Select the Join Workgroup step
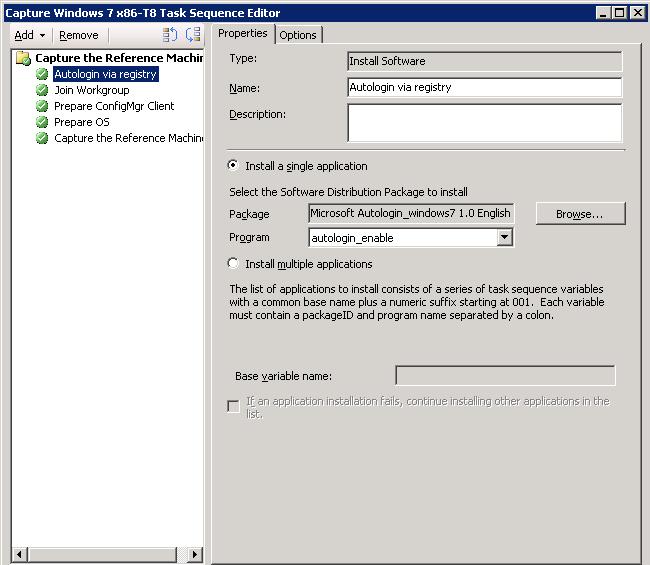 (92, 90)
